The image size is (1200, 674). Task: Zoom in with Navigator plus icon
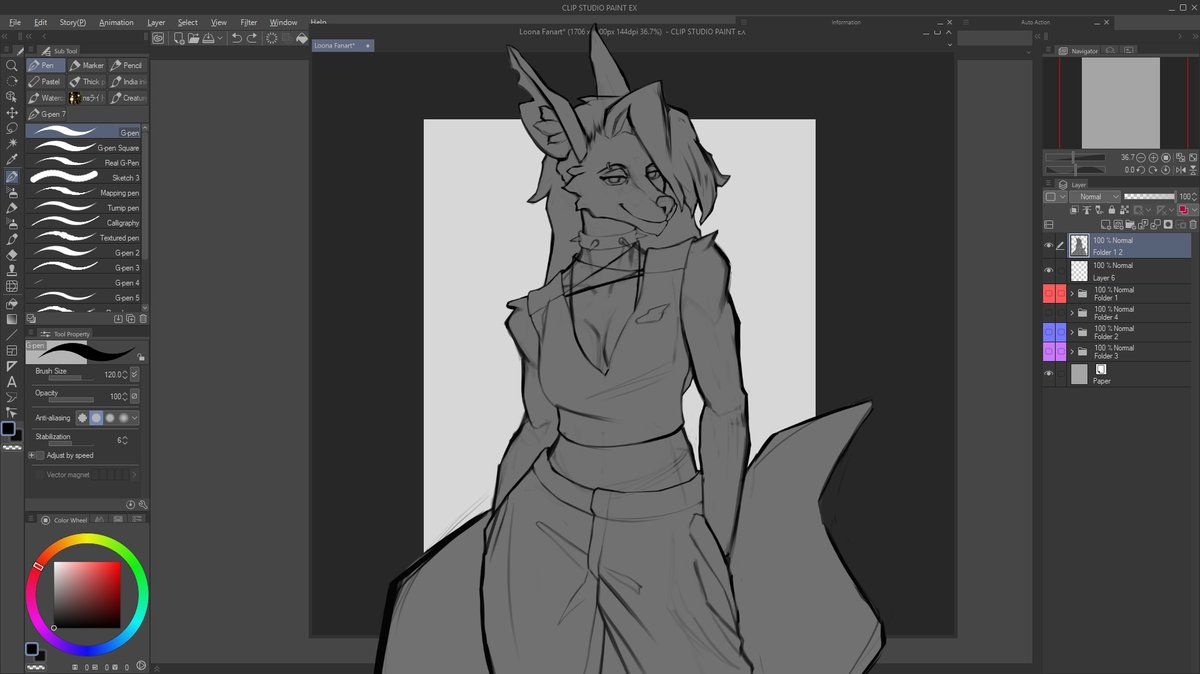click(x=1154, y=157)
